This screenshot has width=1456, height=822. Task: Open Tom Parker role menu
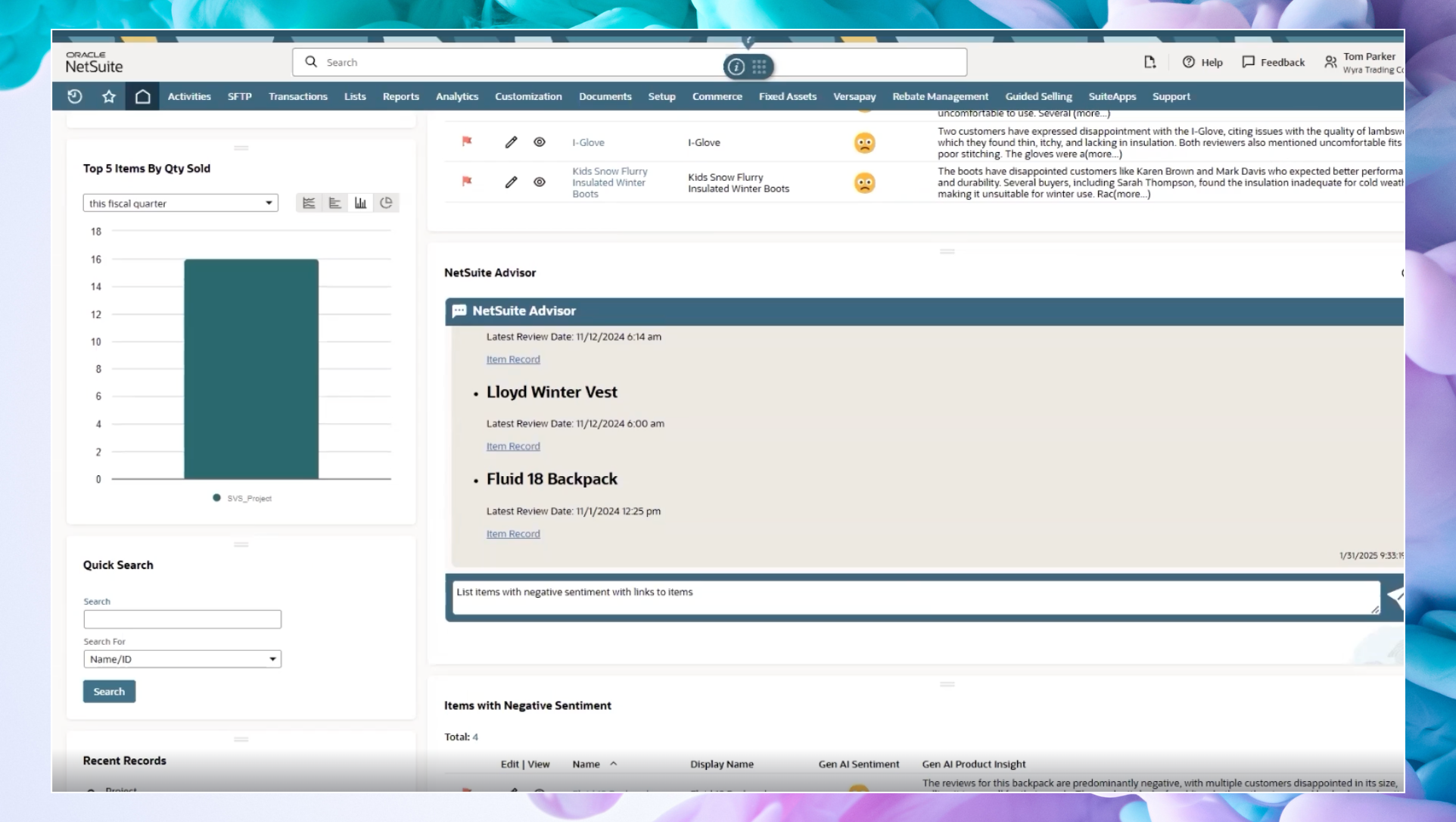1364,62
